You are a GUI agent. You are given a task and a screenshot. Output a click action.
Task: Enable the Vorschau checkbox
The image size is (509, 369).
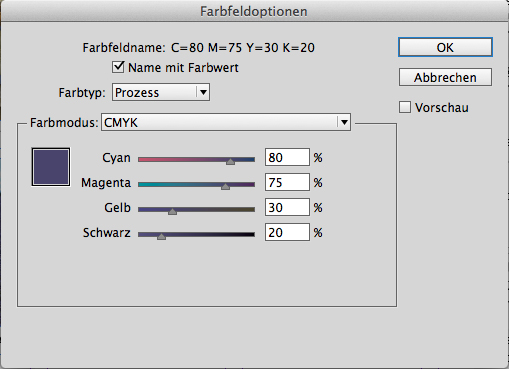(405, 107)
